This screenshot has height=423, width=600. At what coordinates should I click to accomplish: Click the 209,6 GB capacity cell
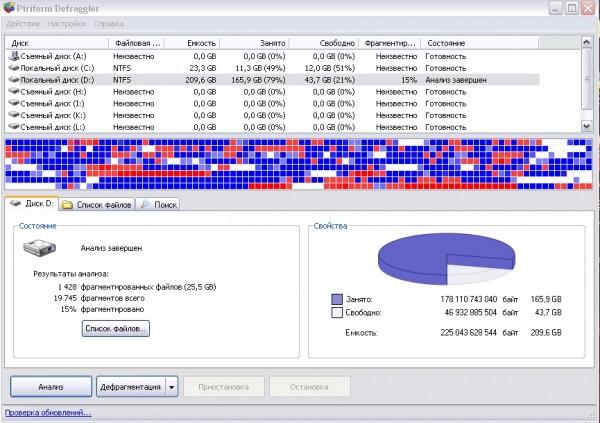tap(201, 80)
